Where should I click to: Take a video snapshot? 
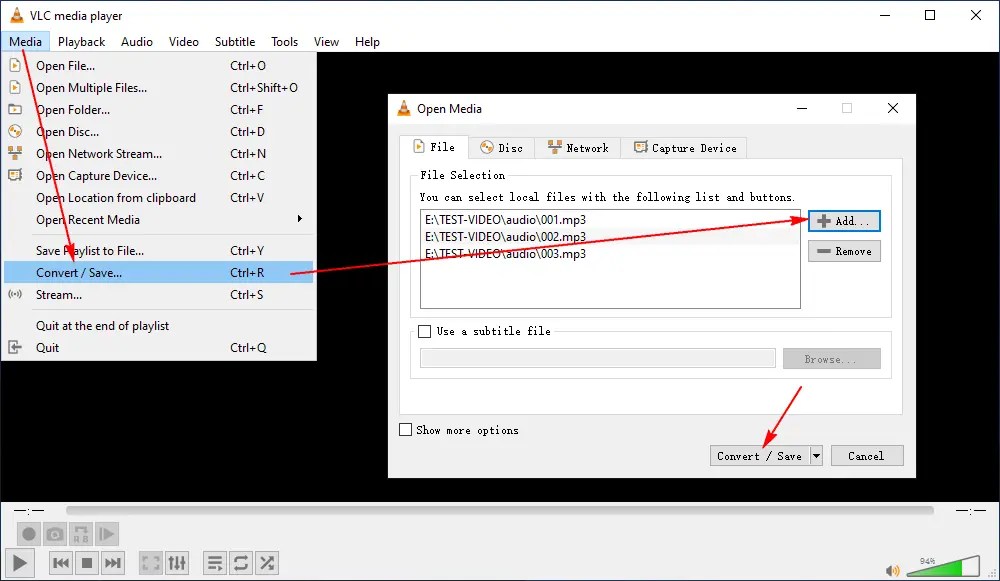click(x=55, y=534)
